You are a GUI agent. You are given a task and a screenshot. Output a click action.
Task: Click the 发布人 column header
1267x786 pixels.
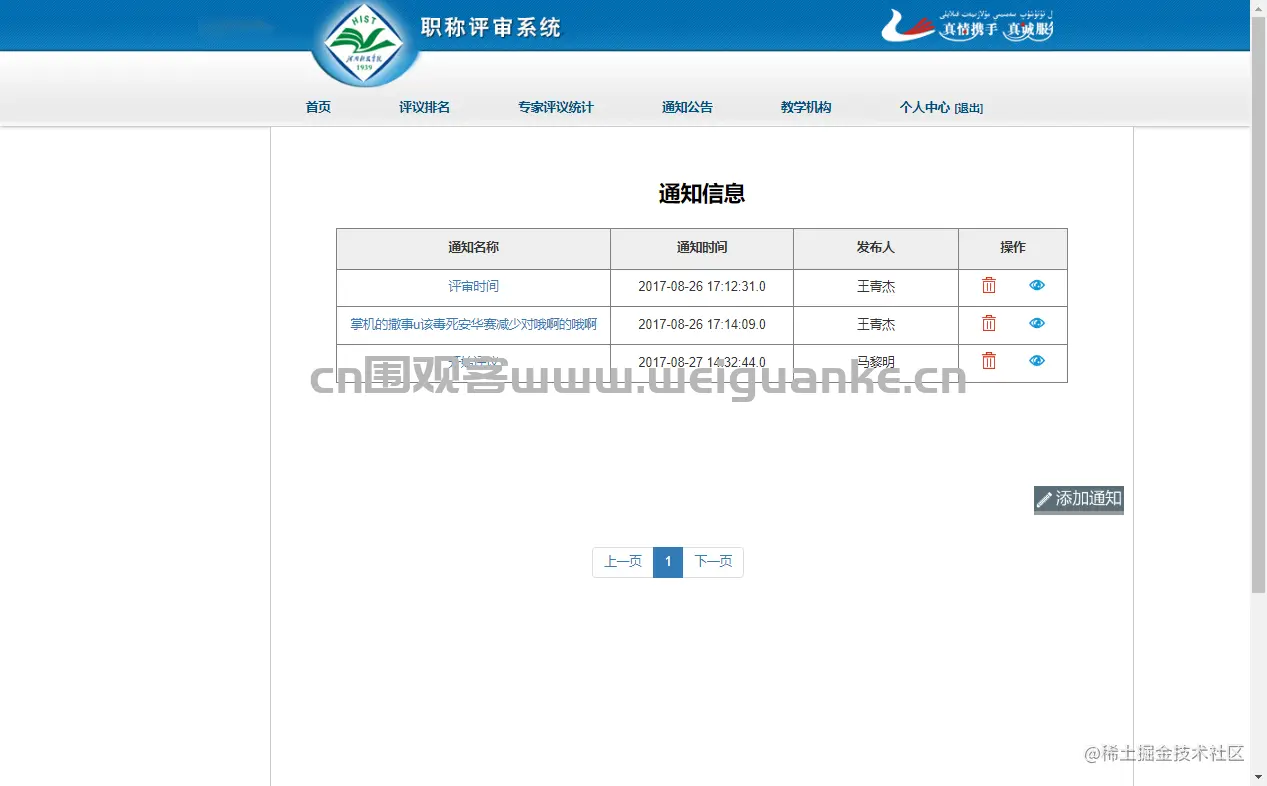876,248
